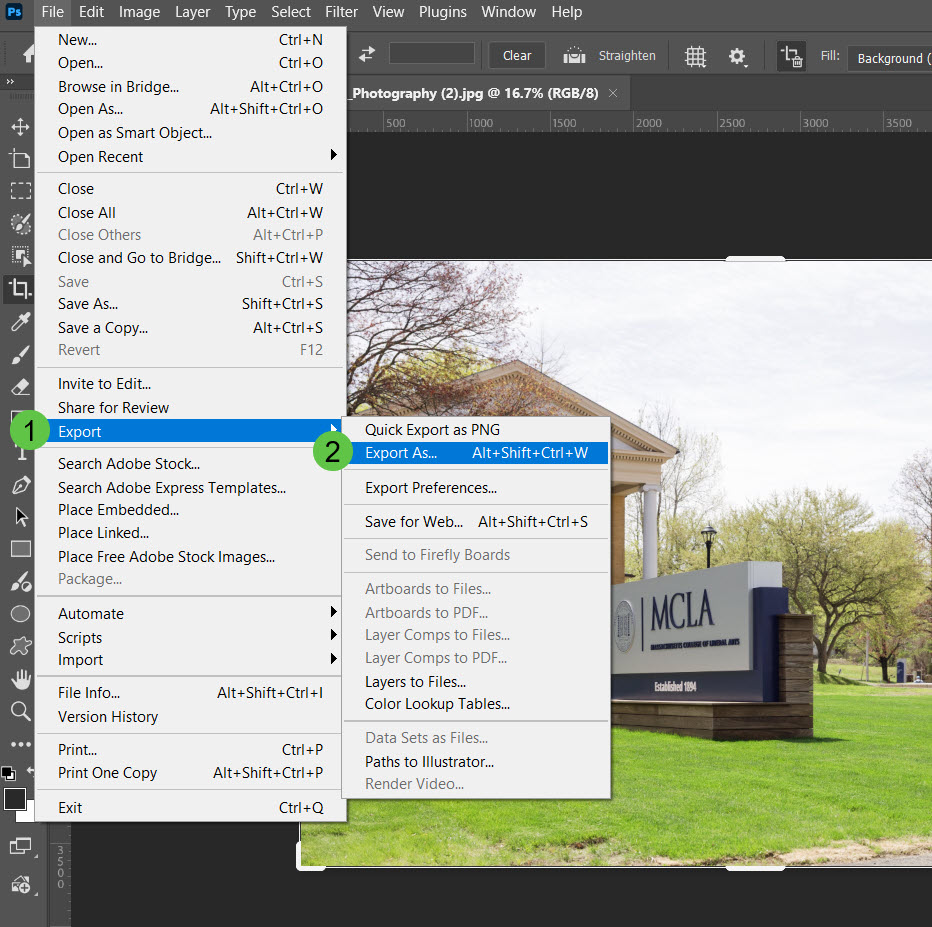Screen dimensions: 932x927
Task: Open the Layer menu
Action: [192, 12]
